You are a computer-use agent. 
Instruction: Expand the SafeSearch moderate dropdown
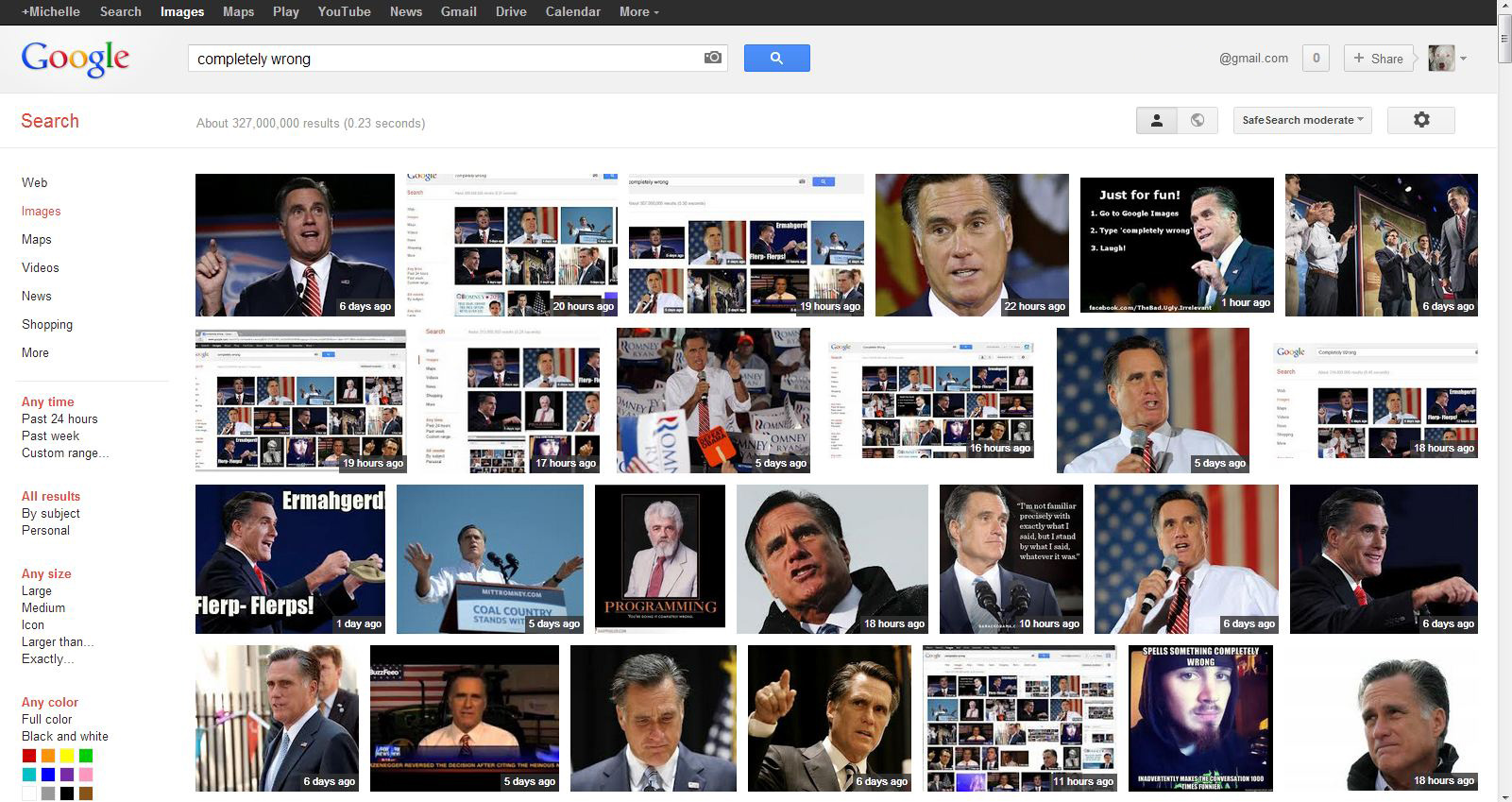click(x=1302, y=120)
